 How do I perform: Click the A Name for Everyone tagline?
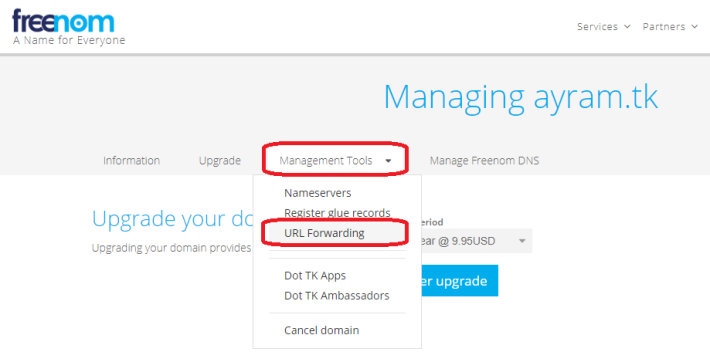click(x=69, y=40)
